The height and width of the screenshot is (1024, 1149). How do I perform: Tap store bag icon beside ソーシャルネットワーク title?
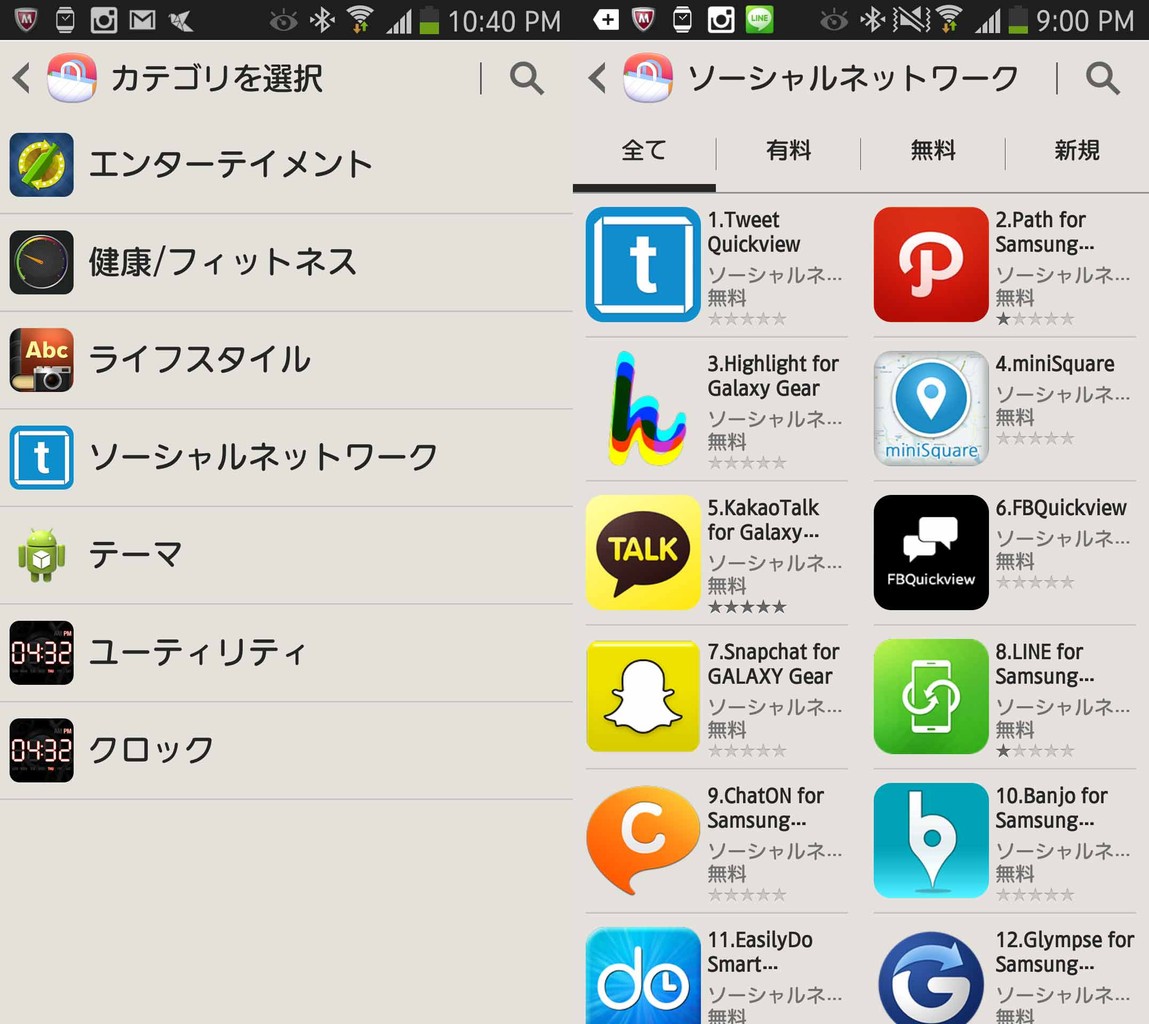pos(648,78)
